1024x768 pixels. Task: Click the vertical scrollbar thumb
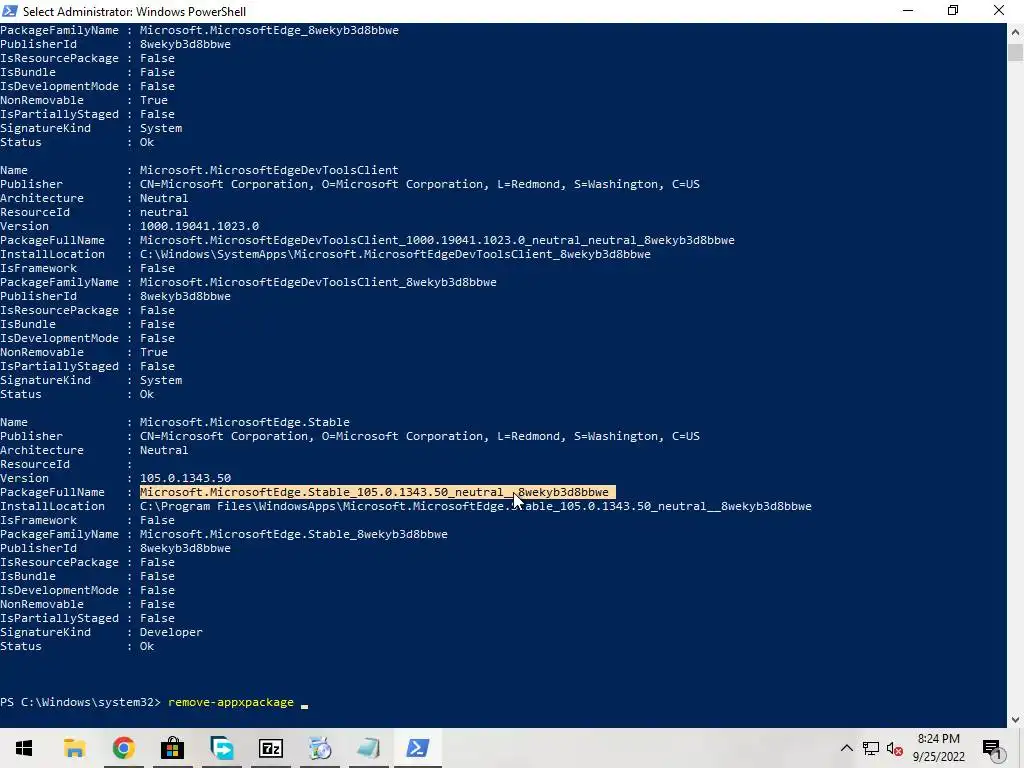1015,52
